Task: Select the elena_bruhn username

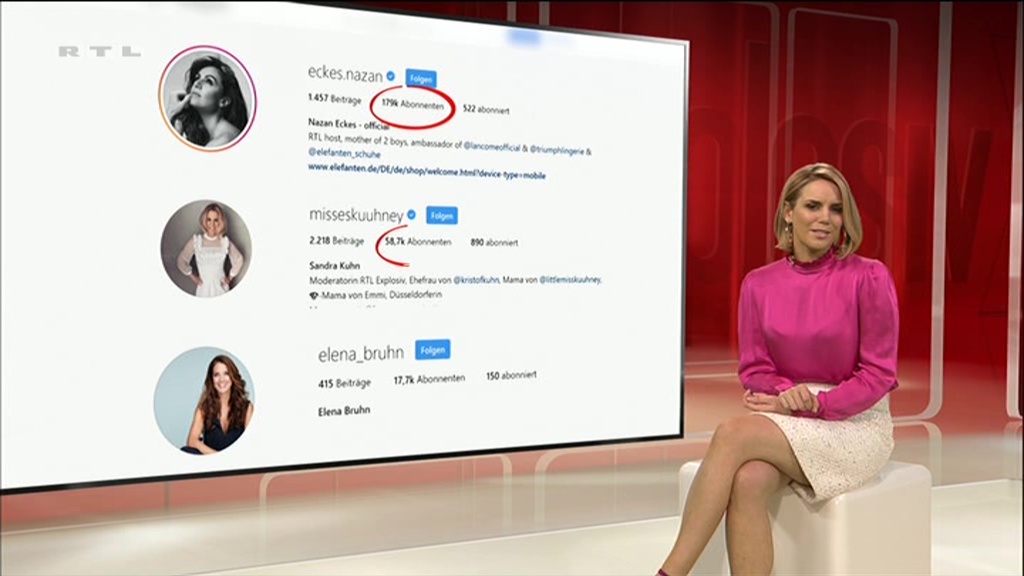Action: pos(360,354)
